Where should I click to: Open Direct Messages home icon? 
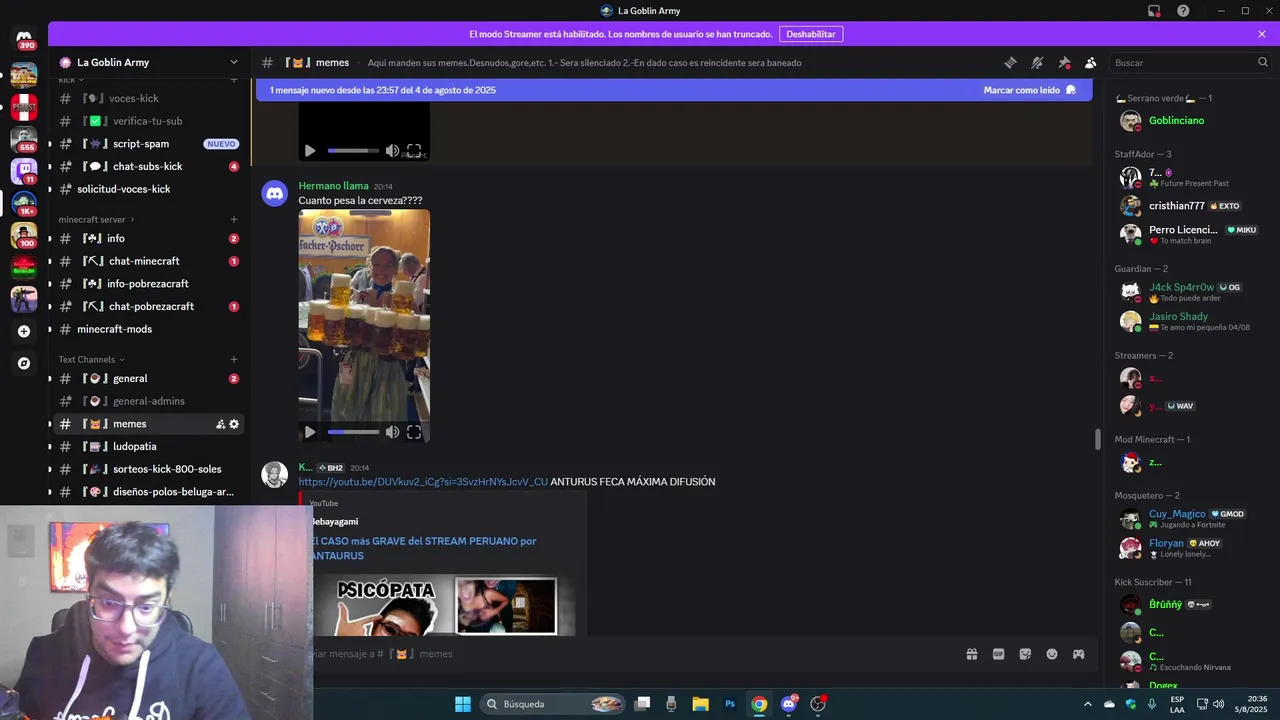pos(24,37)
